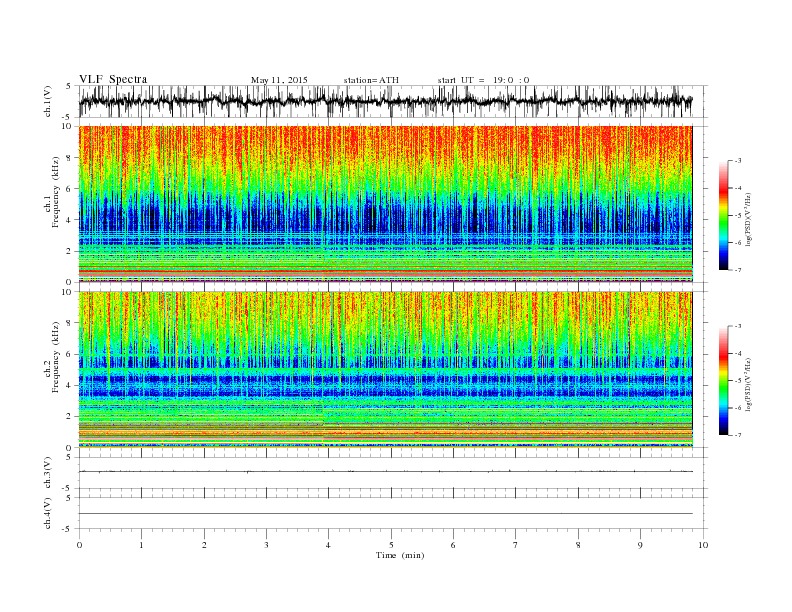Click the ch.1 colorbar 'log(PSD)(V²/Hz)' label
This screenshot has height=612, width=792.
[x=748, y=218]
